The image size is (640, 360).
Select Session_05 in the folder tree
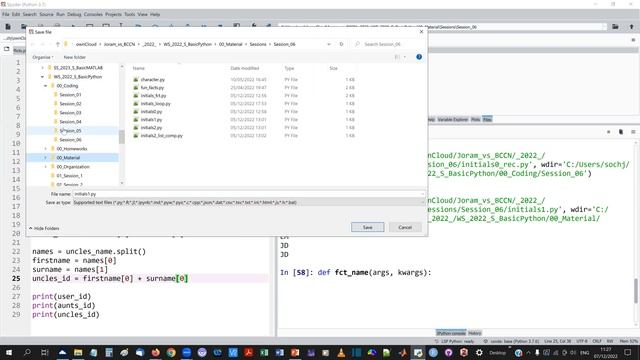(70, 131)
